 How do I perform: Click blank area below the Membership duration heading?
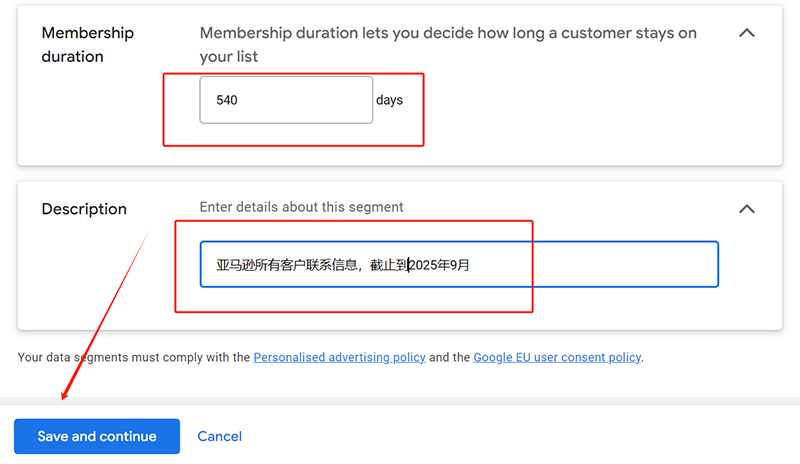90,120
